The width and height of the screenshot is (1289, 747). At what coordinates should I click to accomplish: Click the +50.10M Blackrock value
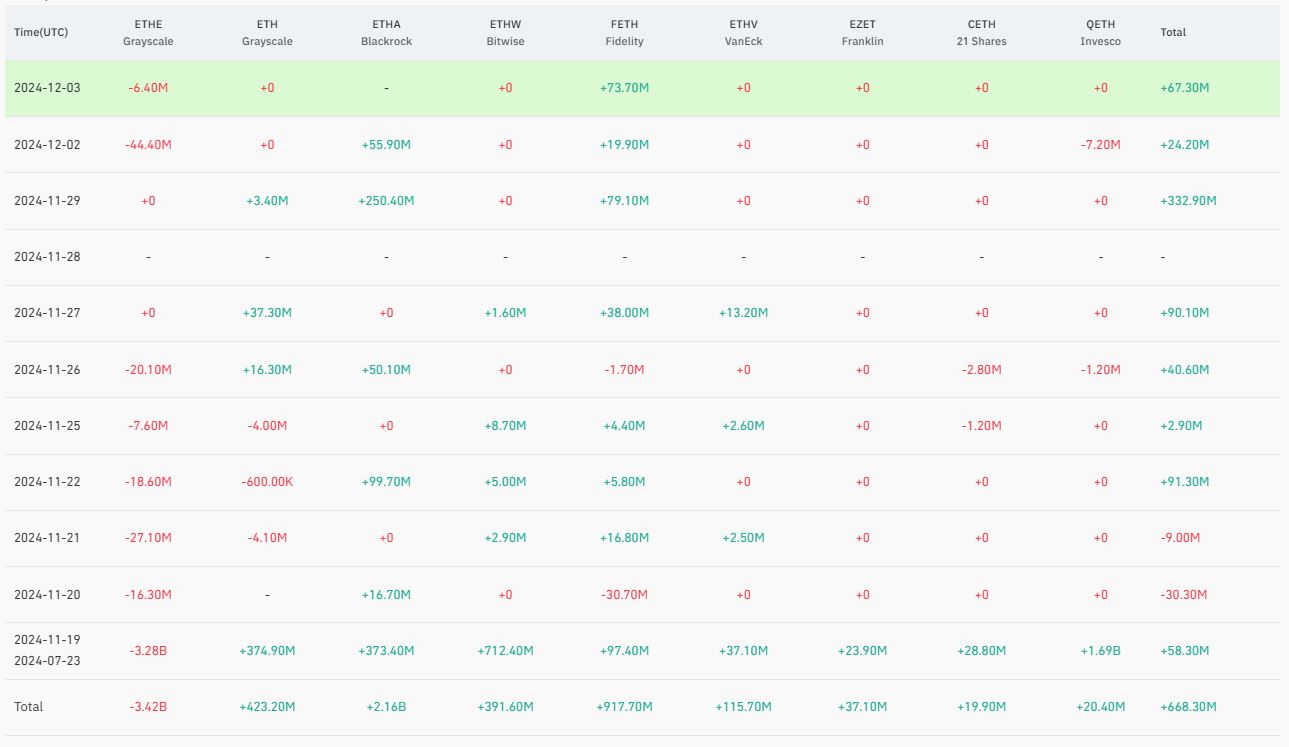click(x=386, y=370)
